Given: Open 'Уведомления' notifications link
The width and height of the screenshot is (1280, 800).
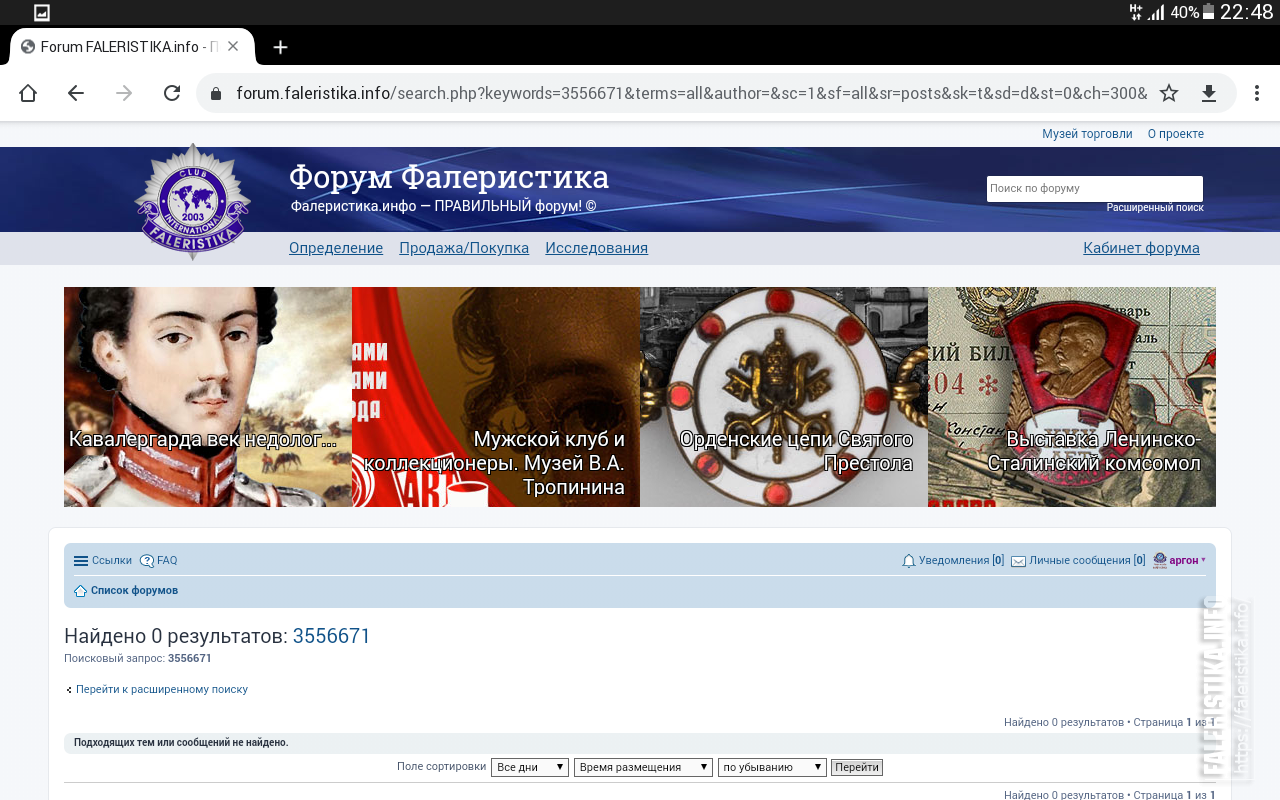Looking at the screenshot, I should [x=961, y=561].
